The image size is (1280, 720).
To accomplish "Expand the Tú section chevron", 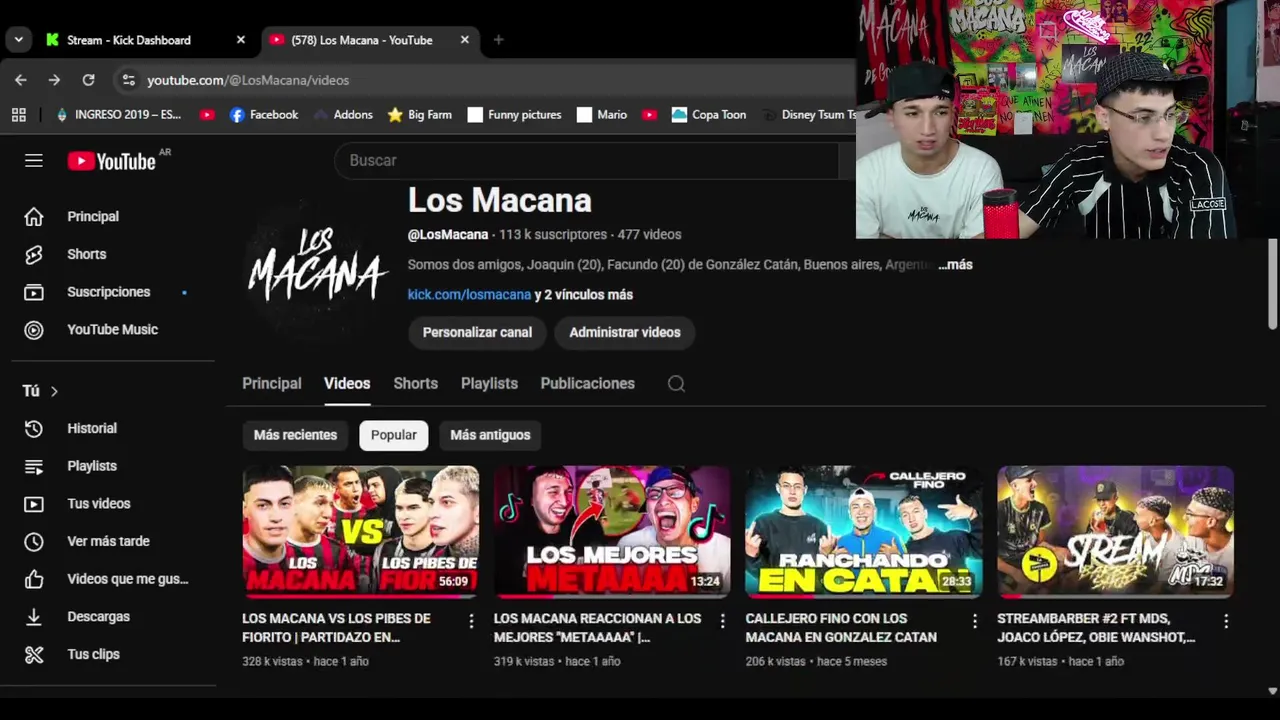I will click(54, 391).
